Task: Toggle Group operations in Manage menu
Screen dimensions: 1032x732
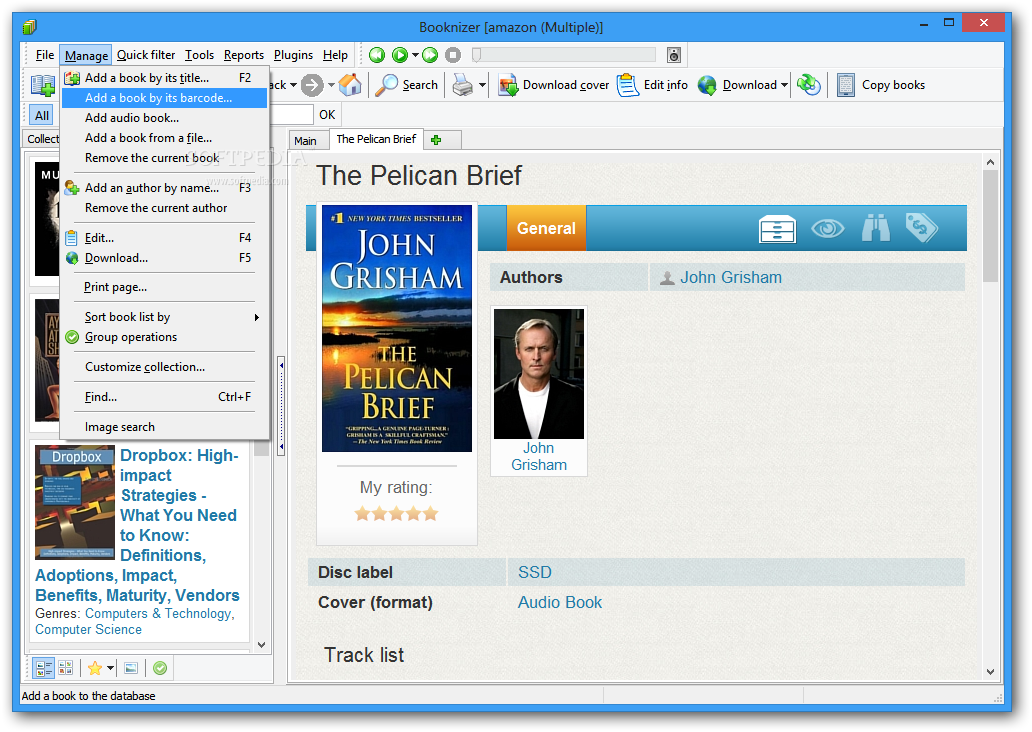Action: point(164,337)
